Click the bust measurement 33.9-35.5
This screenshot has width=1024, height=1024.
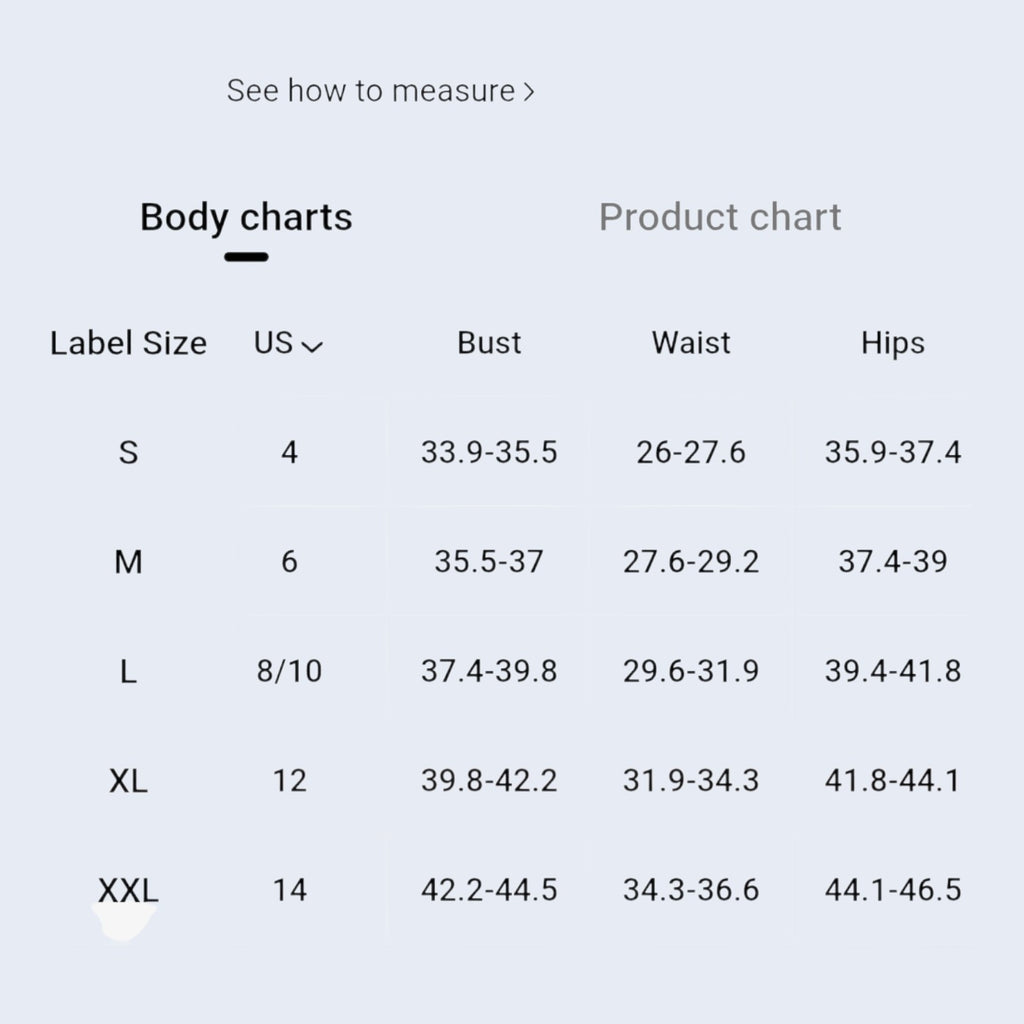coord(489,452)
